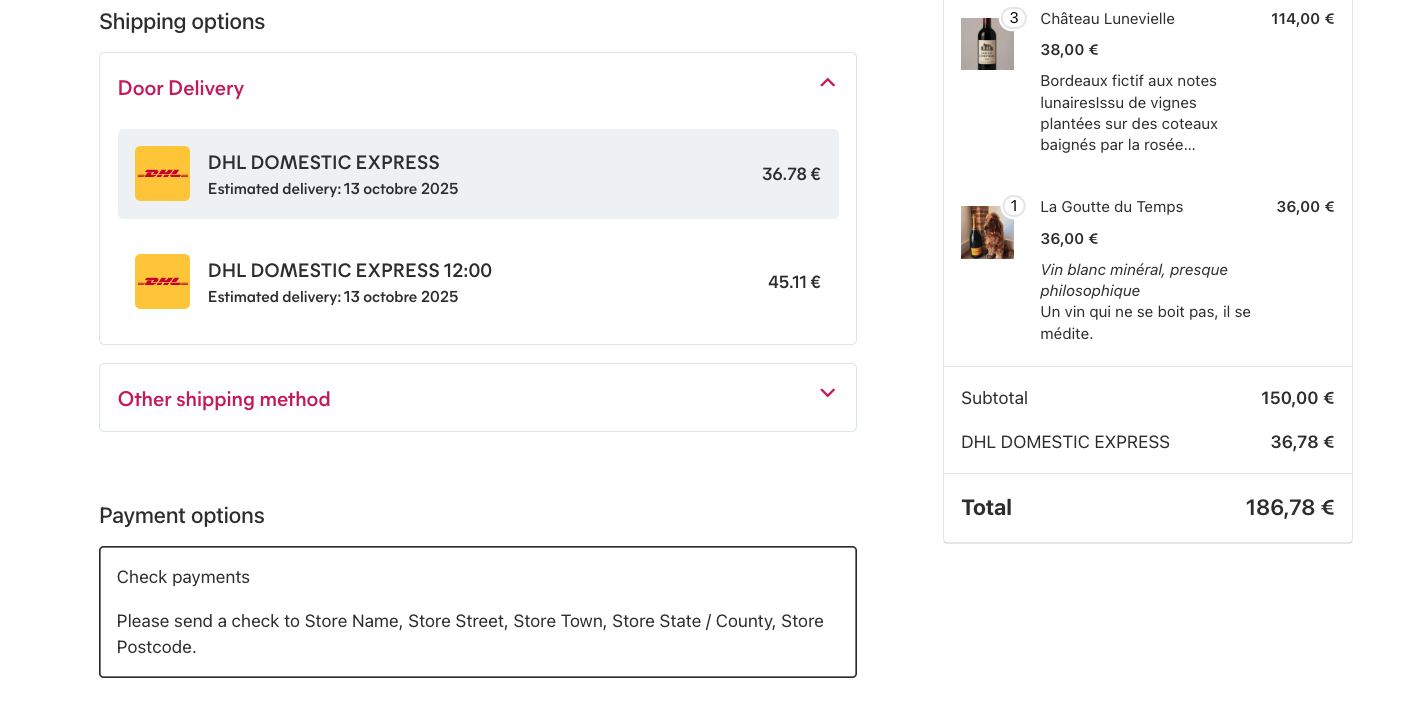Click the Château Lunevielle bottle thumbnail
Image resolution: width=1413 pixels, height=705 pixels.
[x=987, y=44]
